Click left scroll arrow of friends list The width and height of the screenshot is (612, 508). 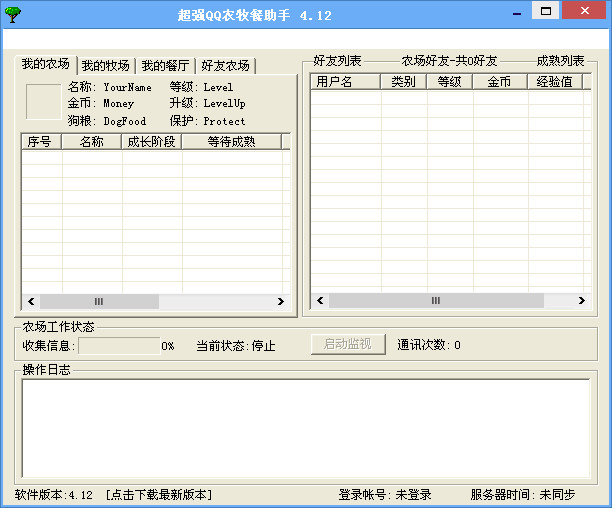pos(320,300)
